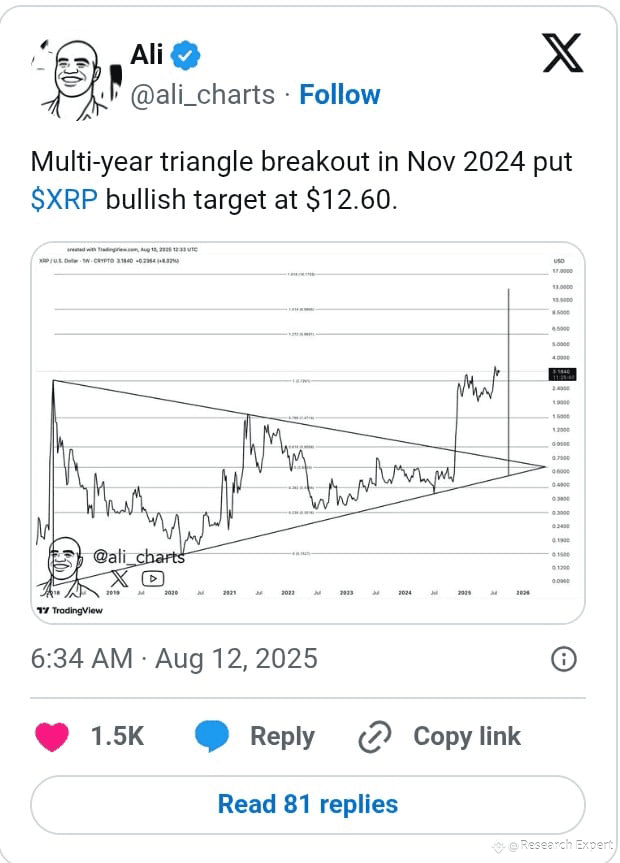620x863 pixels.
Task: Click the current price label on chart
Action: click(x=563, y=374)
